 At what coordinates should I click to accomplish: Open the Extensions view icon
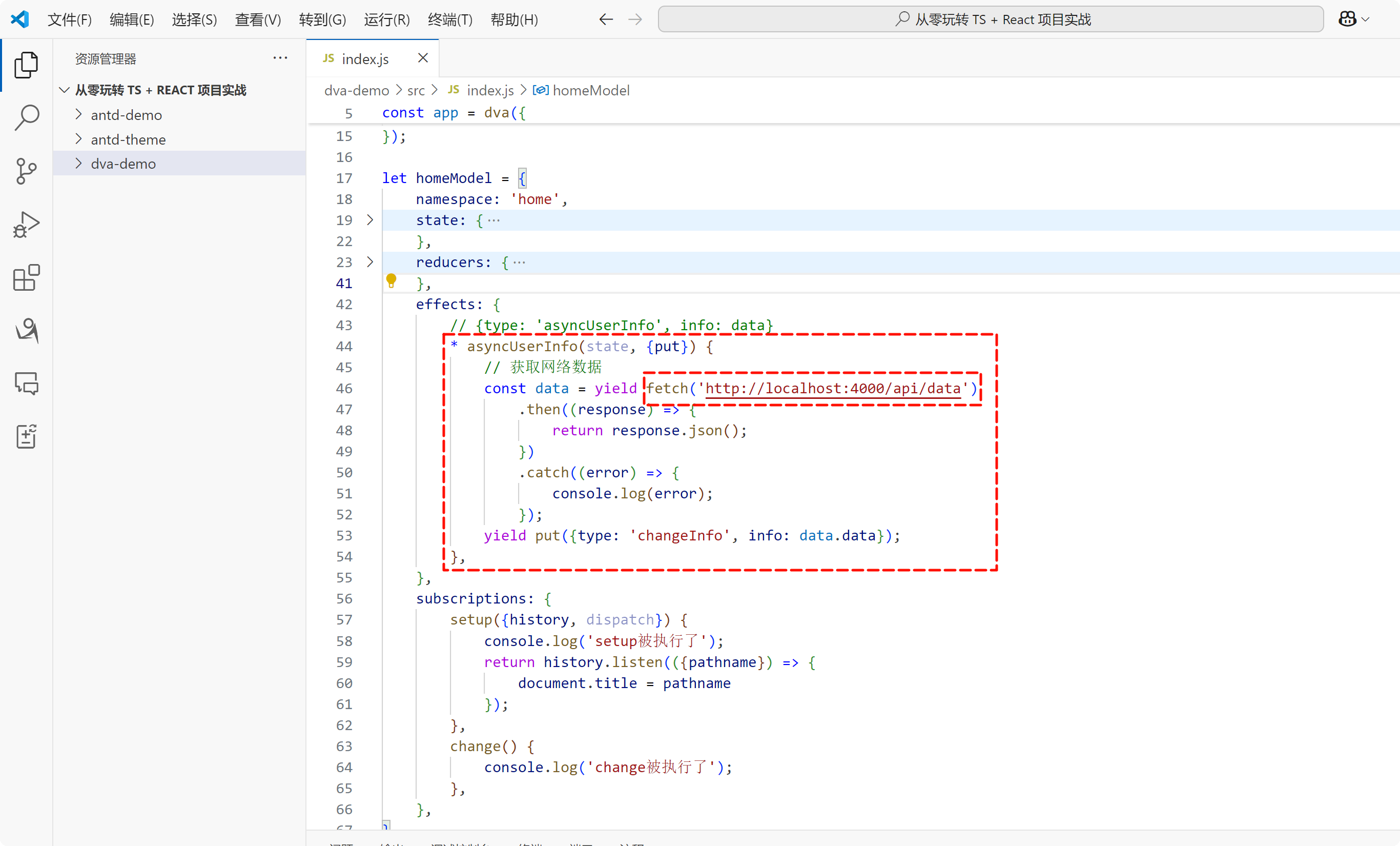(26, 277)
